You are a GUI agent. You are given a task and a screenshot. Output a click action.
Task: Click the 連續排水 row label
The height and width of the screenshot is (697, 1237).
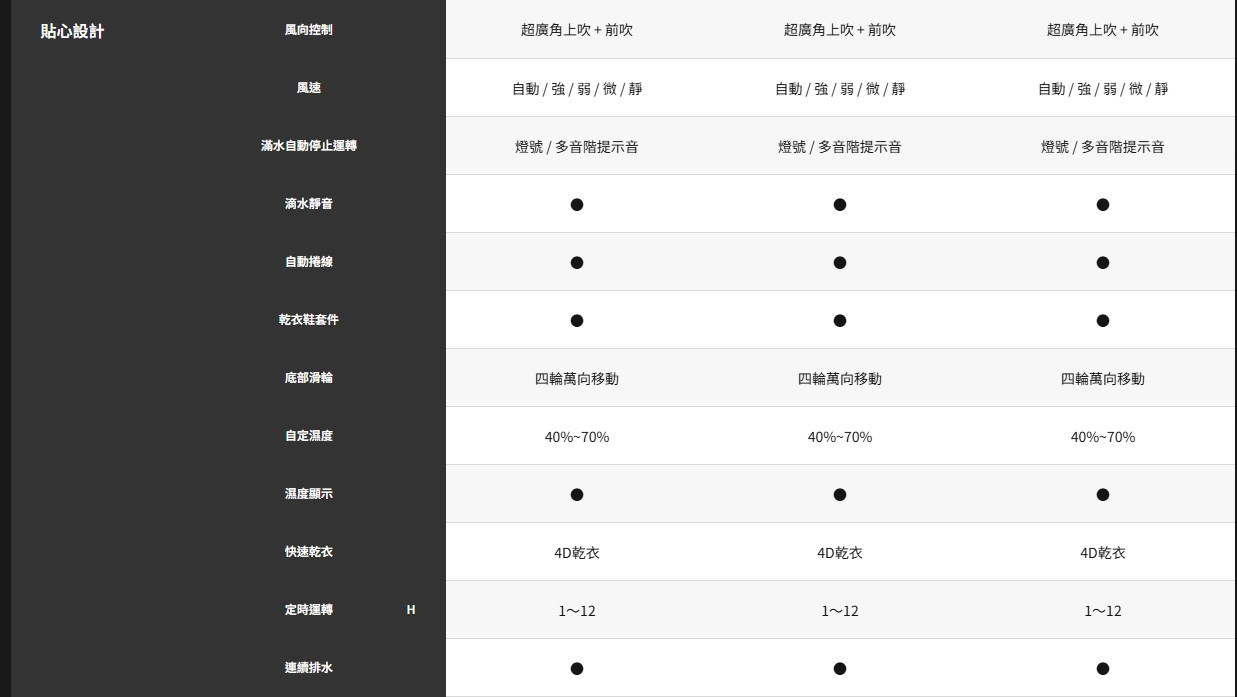coord(308,668)
